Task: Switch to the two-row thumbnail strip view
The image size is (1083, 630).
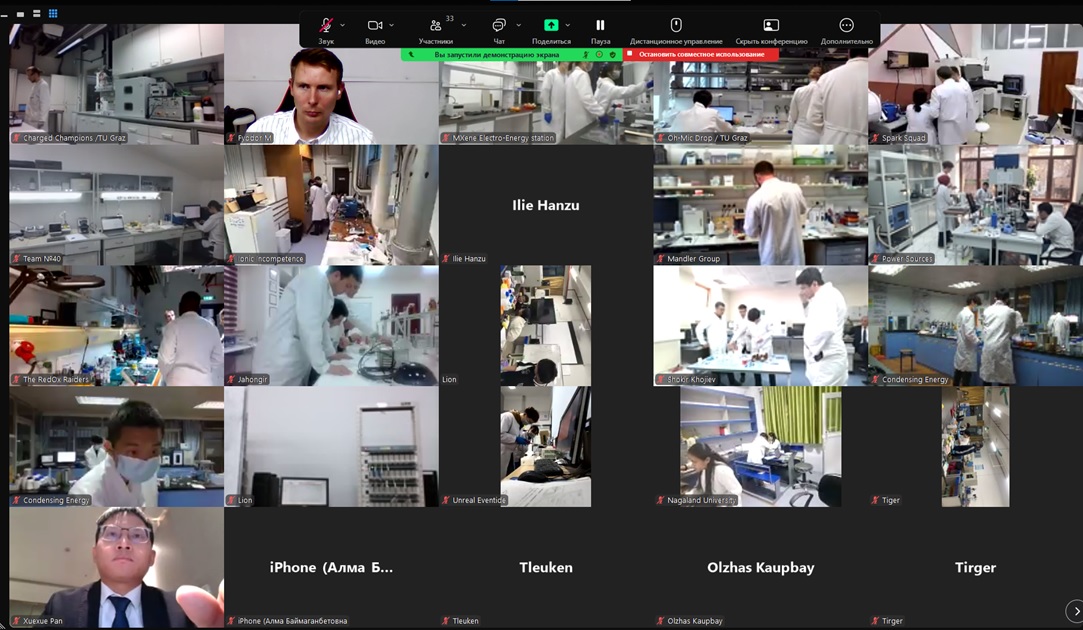Action: [x=37, y=13]
